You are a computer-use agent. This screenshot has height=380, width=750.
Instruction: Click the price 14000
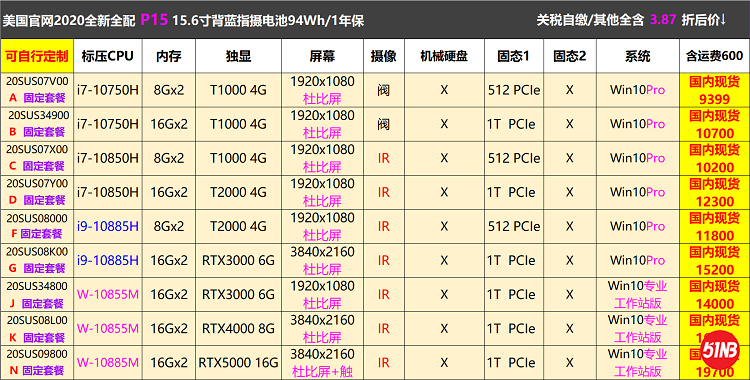[x=715, y=304]
